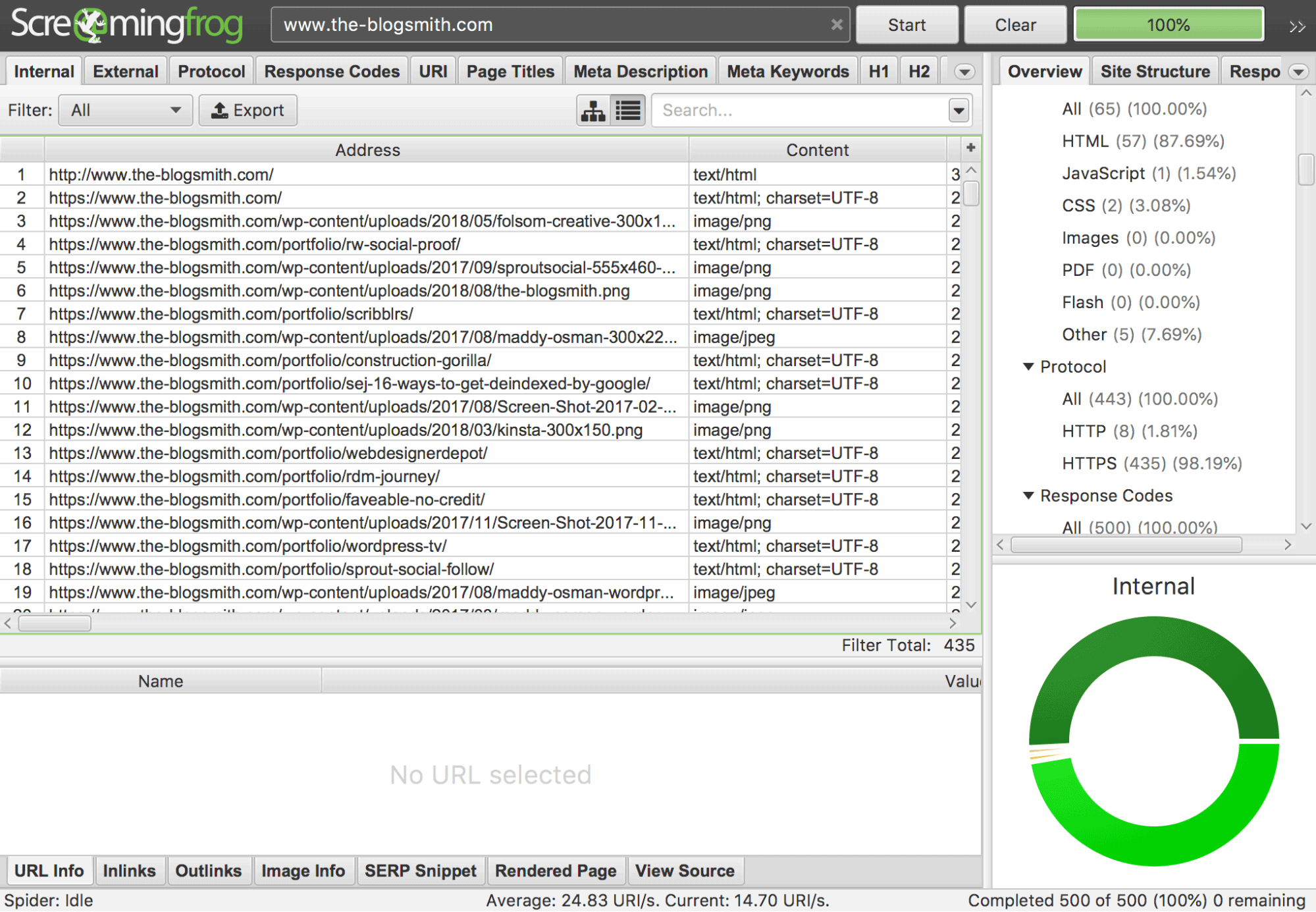Click the 100% progress bar

coord(1169,25)
